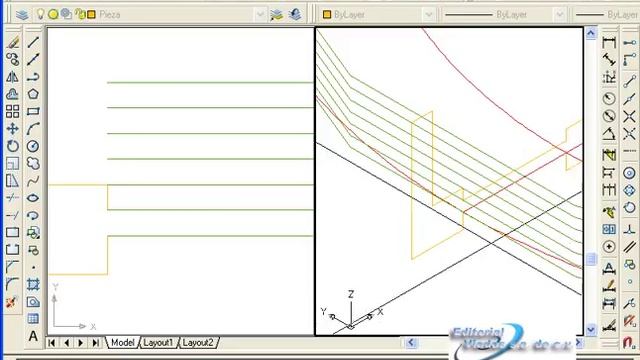This screenshot has height=360, width=640.
Task: Select the Tolerance tool
Action: 609,229
